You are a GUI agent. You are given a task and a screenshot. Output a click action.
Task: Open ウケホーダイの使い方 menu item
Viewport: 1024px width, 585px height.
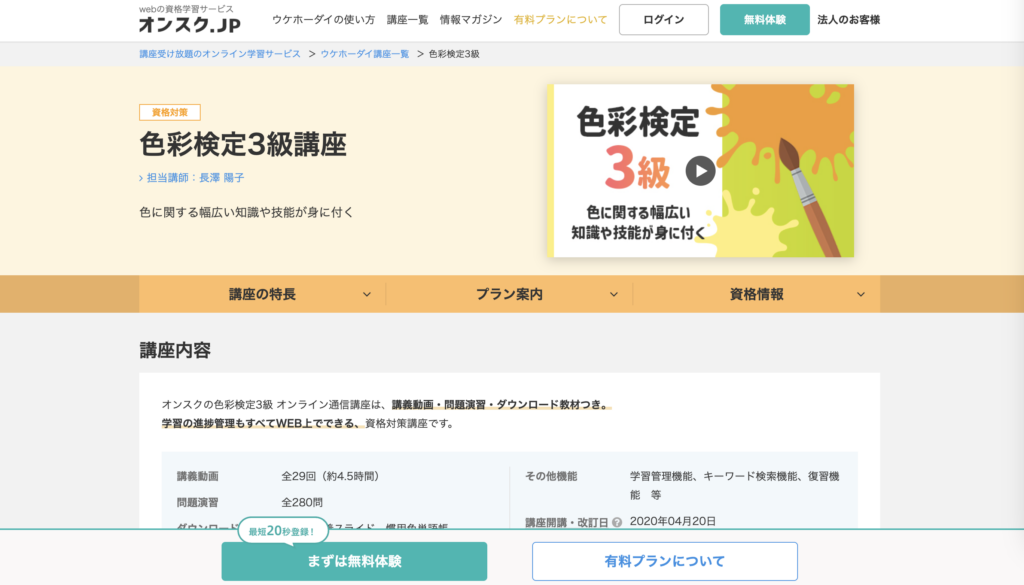[323, 20]
